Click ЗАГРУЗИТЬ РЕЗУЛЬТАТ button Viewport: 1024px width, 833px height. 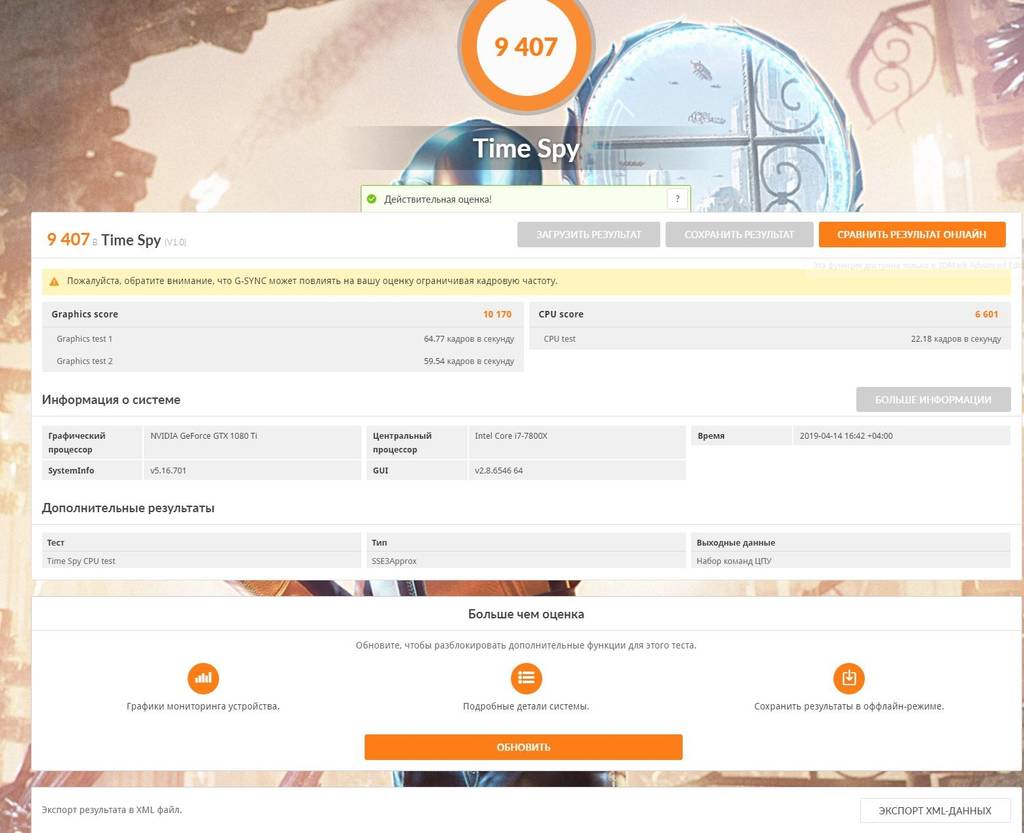pyautogui.click(x=588, y=234)
